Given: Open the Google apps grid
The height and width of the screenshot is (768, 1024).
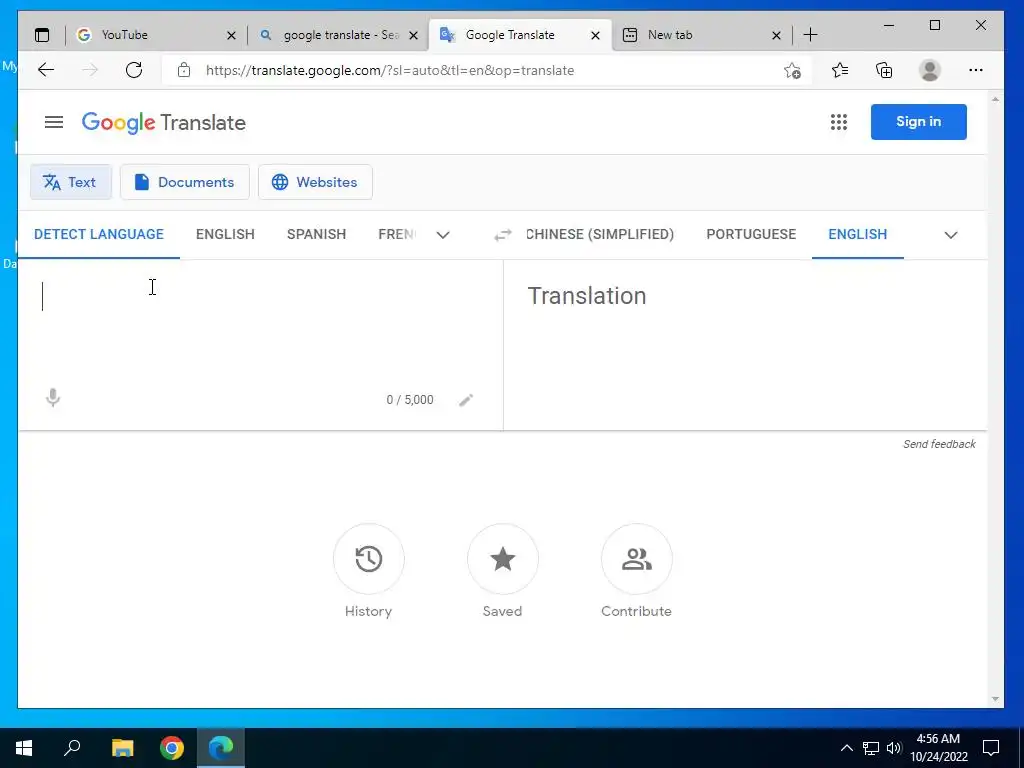Looking at the screenshot, I should coord(839,122).
